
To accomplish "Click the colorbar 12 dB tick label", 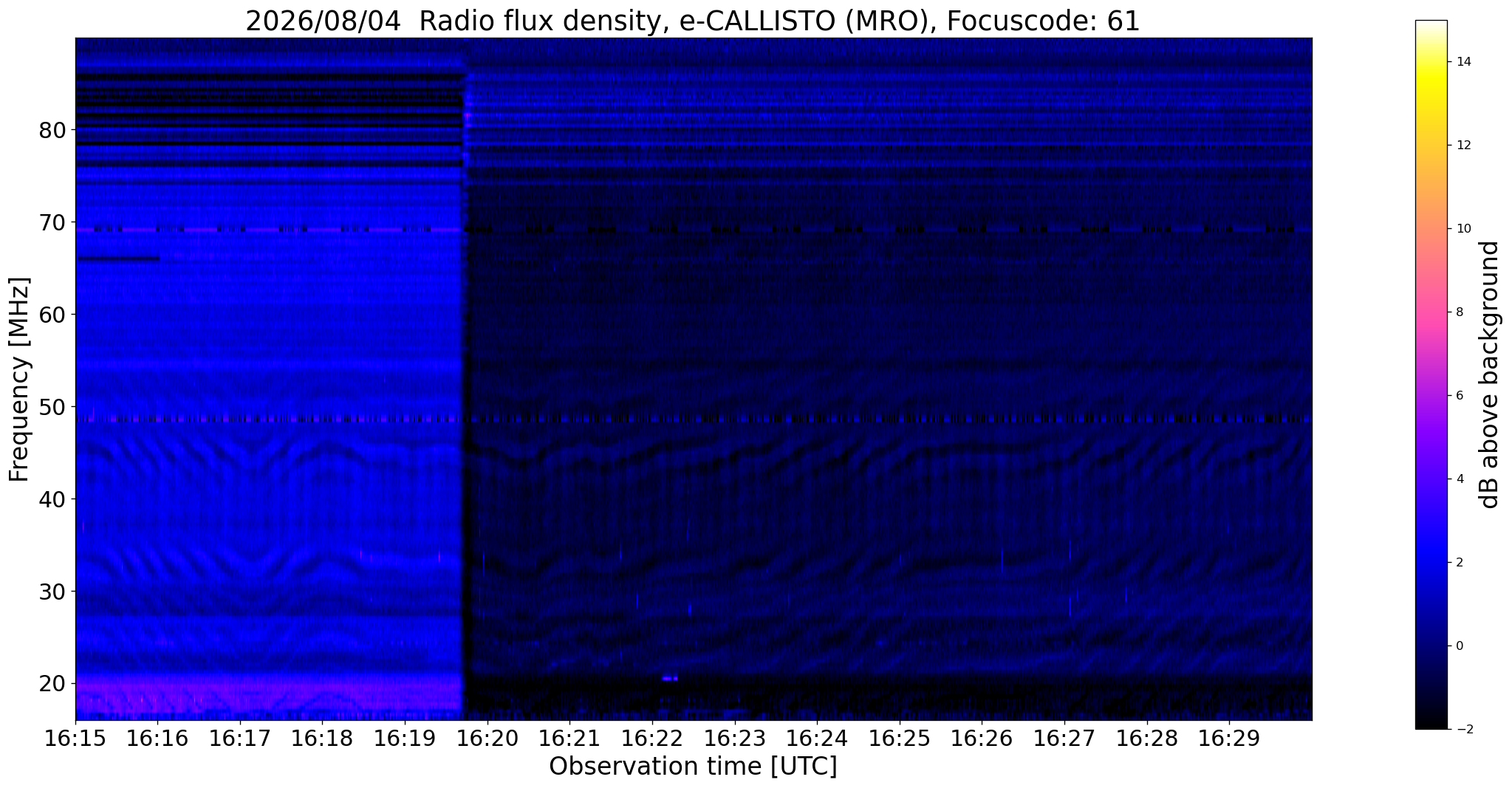I will [1463, 145].
